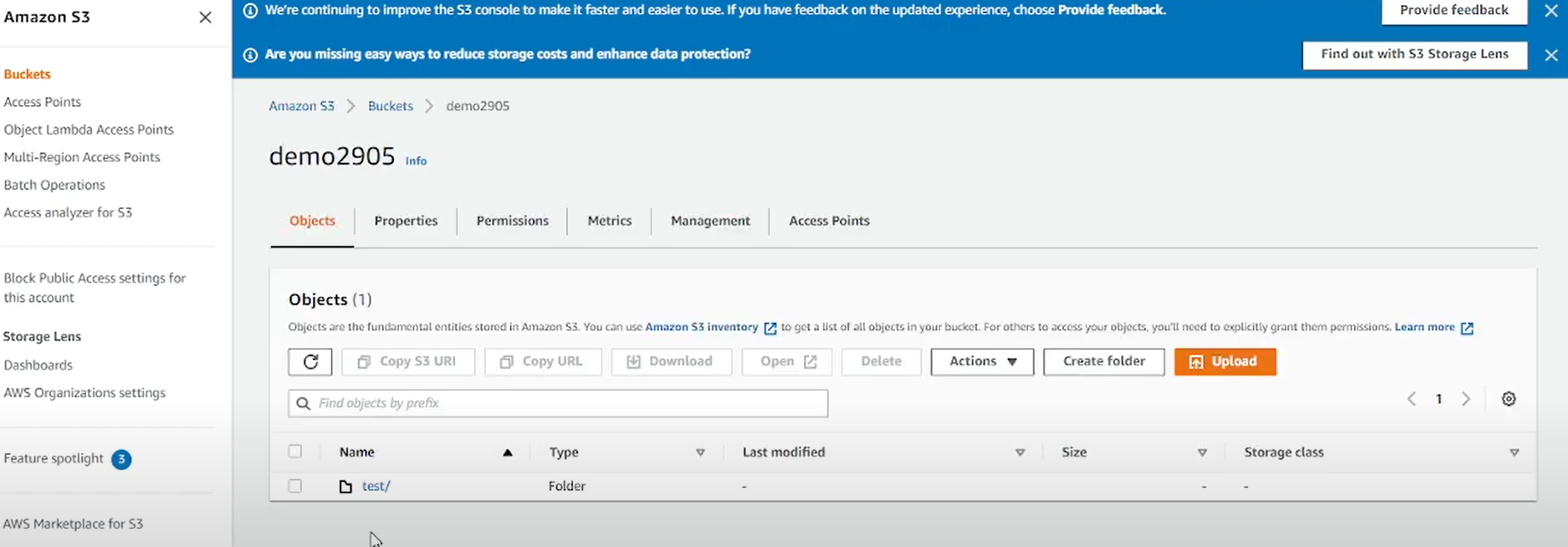Image resolution: width=1568 pixels, height=547 pixels.
Task: Click the page number 1
Action: (x=1438, y=399)
